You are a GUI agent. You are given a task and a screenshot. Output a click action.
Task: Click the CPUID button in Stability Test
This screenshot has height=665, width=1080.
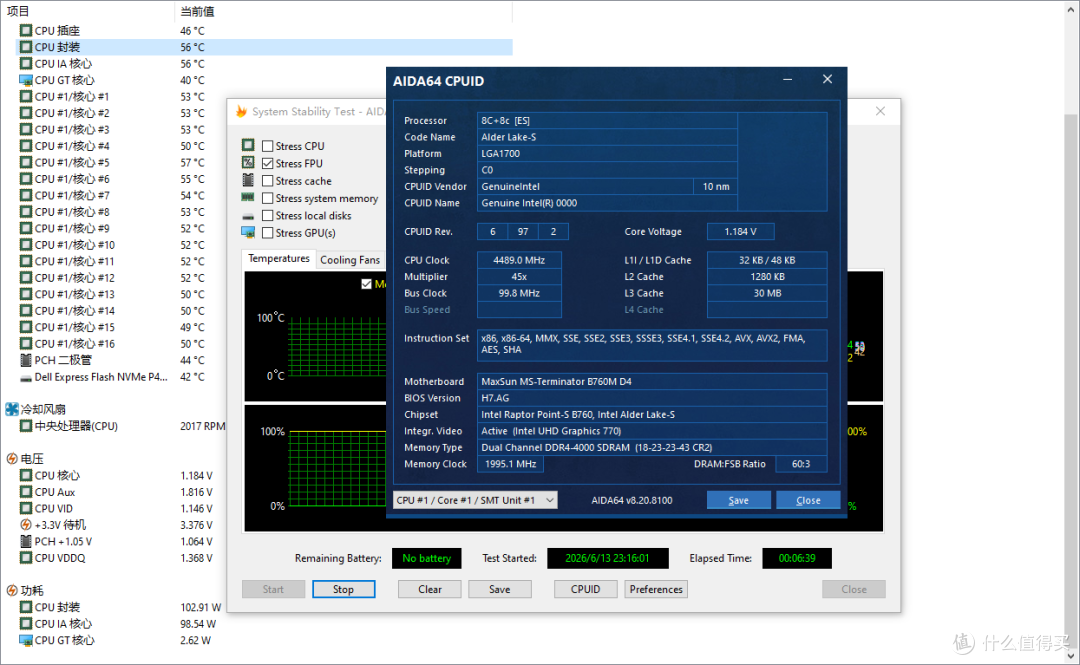tap(585, 589)
